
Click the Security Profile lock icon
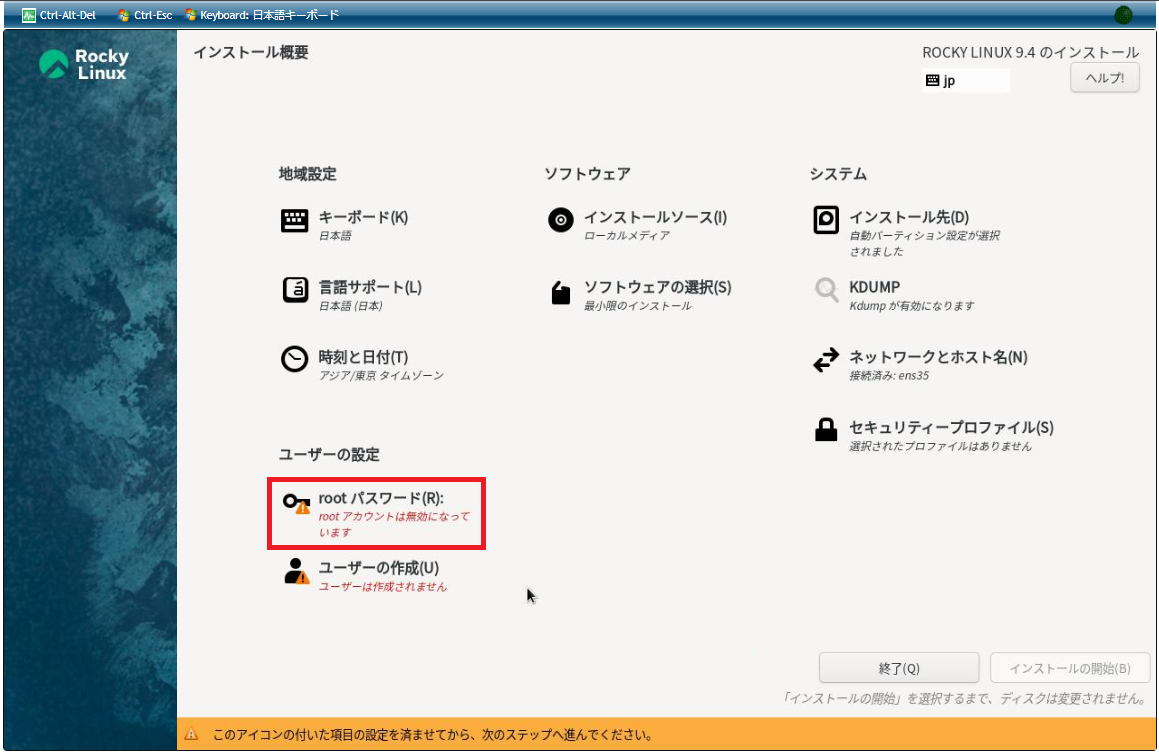826,430
